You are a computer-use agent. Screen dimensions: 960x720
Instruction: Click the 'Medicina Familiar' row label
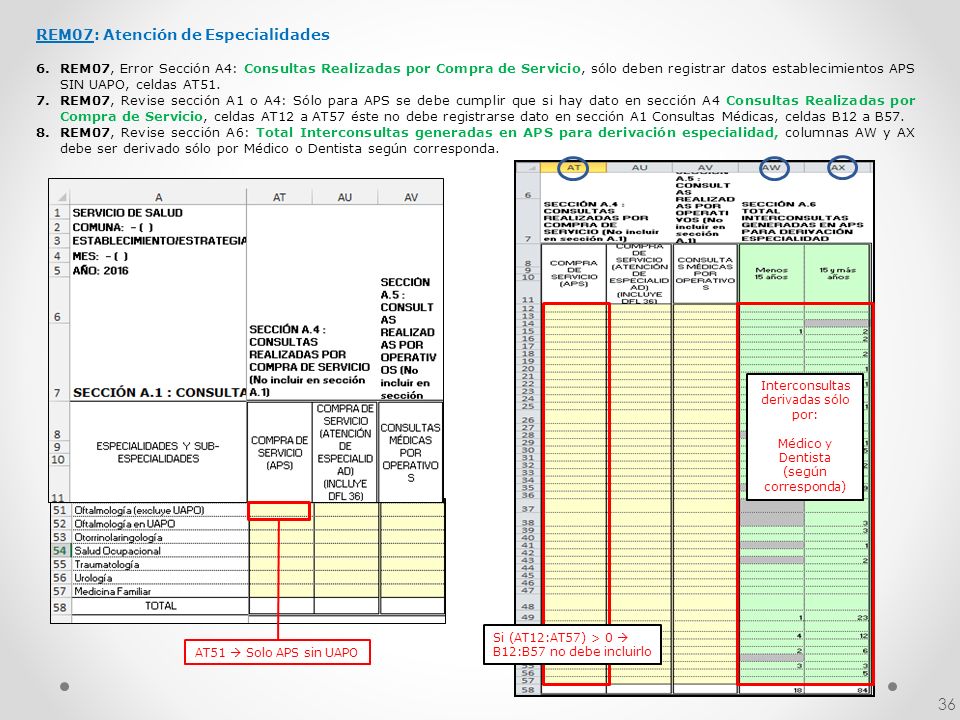coord(112,591)
